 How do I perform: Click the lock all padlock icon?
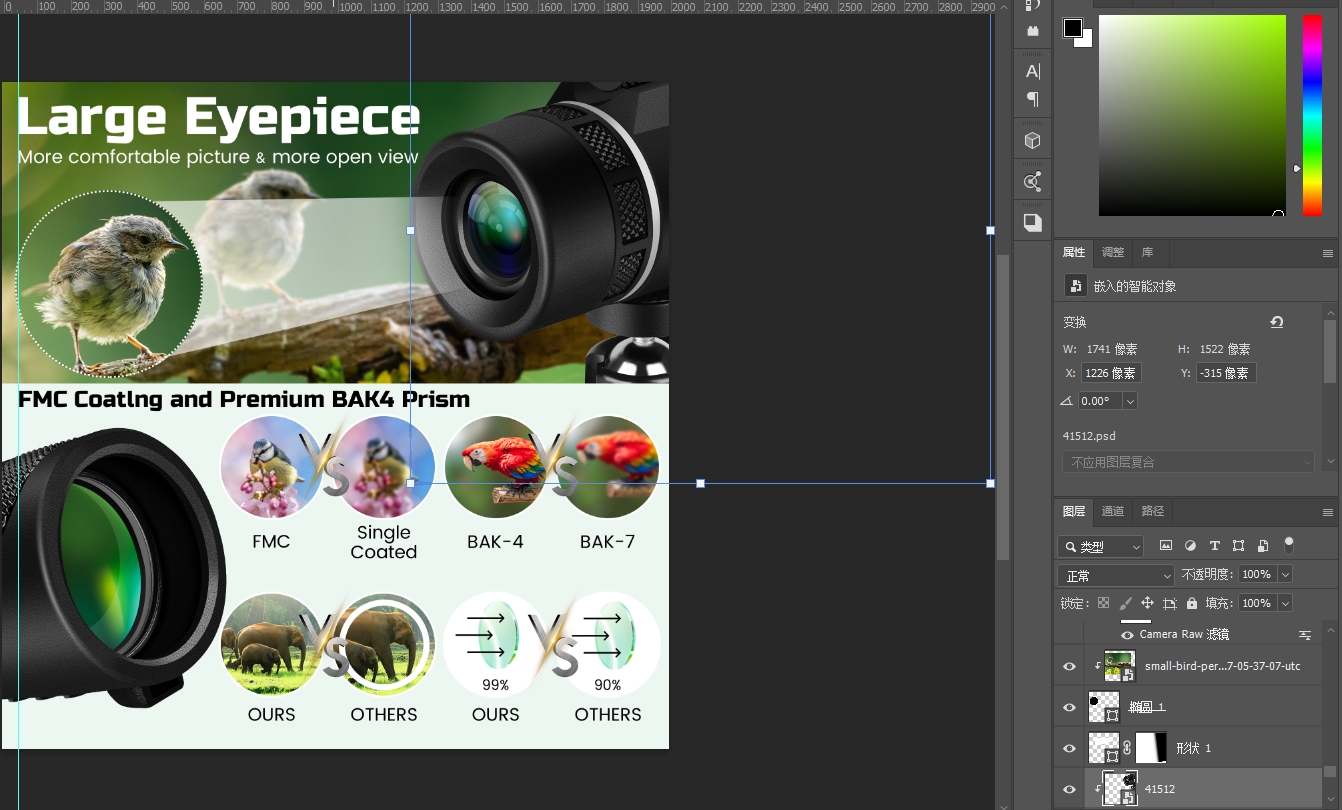click(x=1192, y=604)
